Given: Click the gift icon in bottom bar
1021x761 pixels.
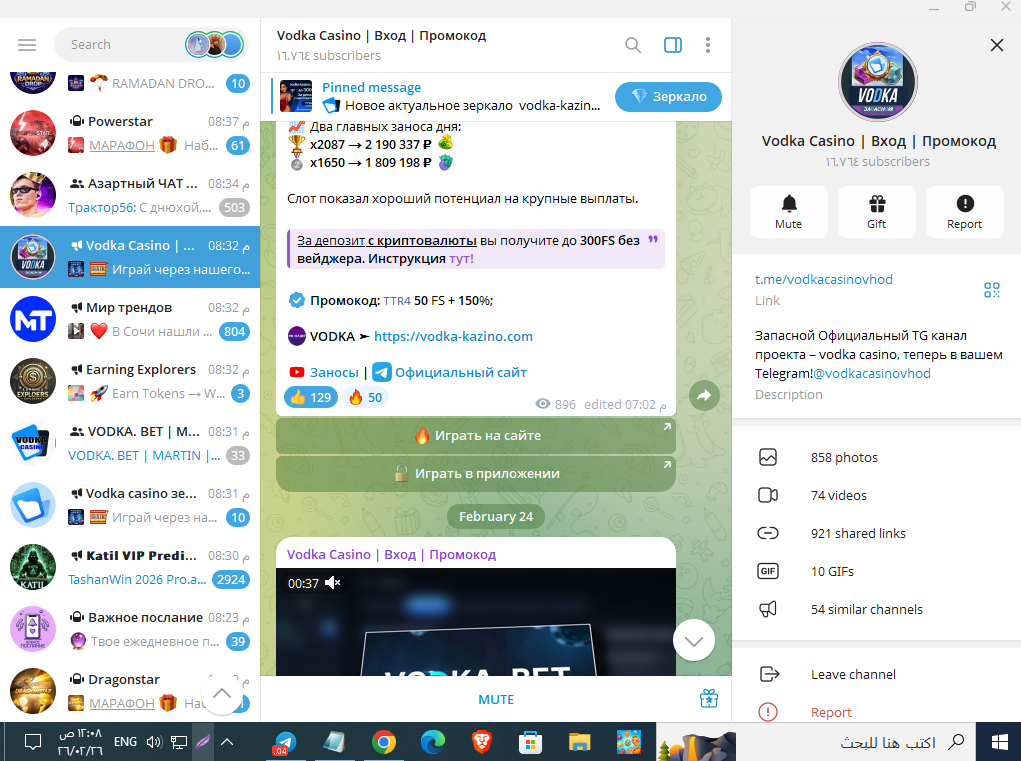Looking at the screenshot, I should pyautogui.click(x=708, y=699).
